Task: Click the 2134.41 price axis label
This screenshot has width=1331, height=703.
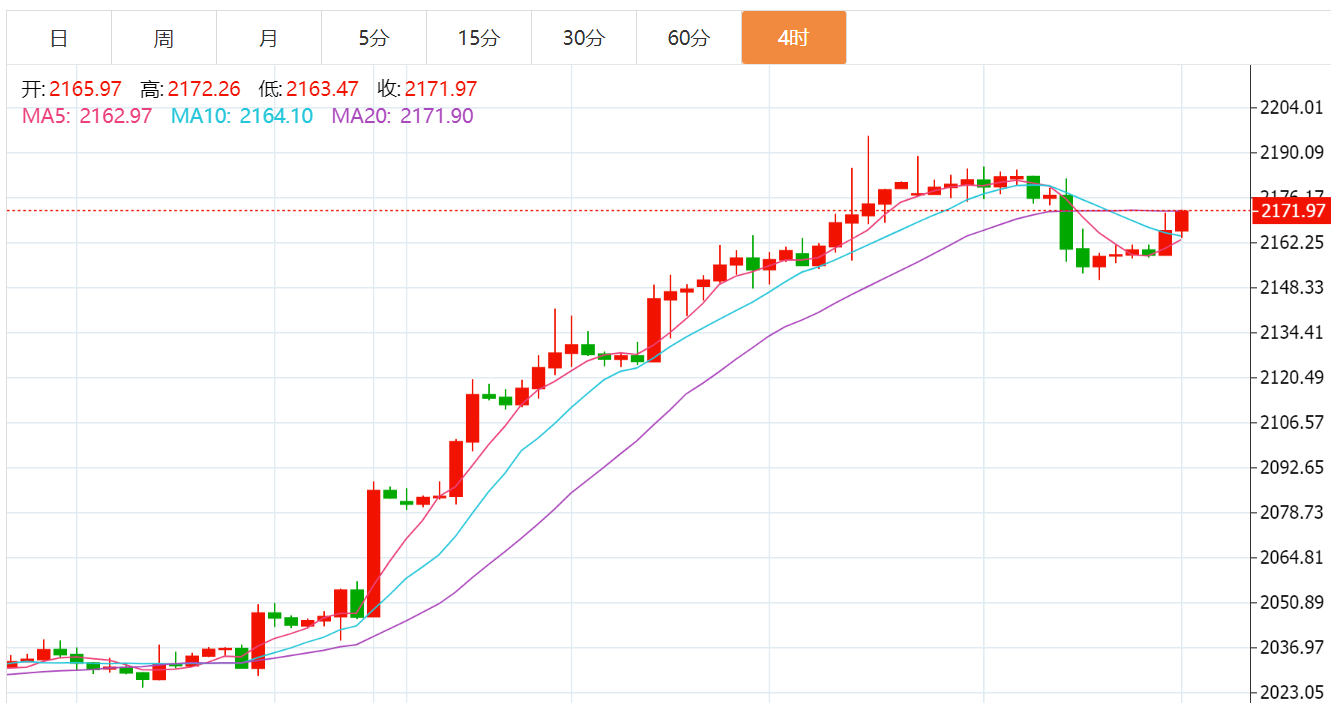Action: pyautogui.click(x=1294, y=333)
